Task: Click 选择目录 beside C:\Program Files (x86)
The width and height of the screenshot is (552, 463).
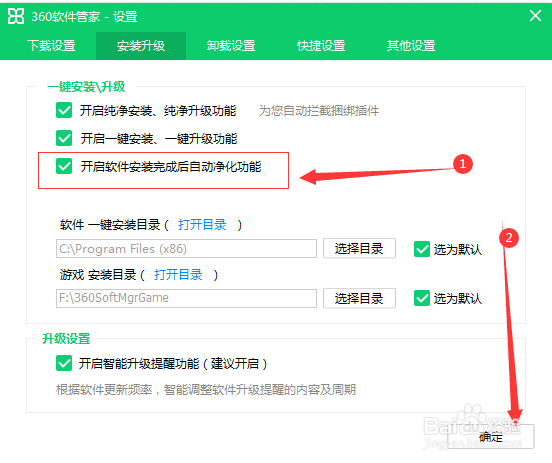Action: tap(359, 249)
